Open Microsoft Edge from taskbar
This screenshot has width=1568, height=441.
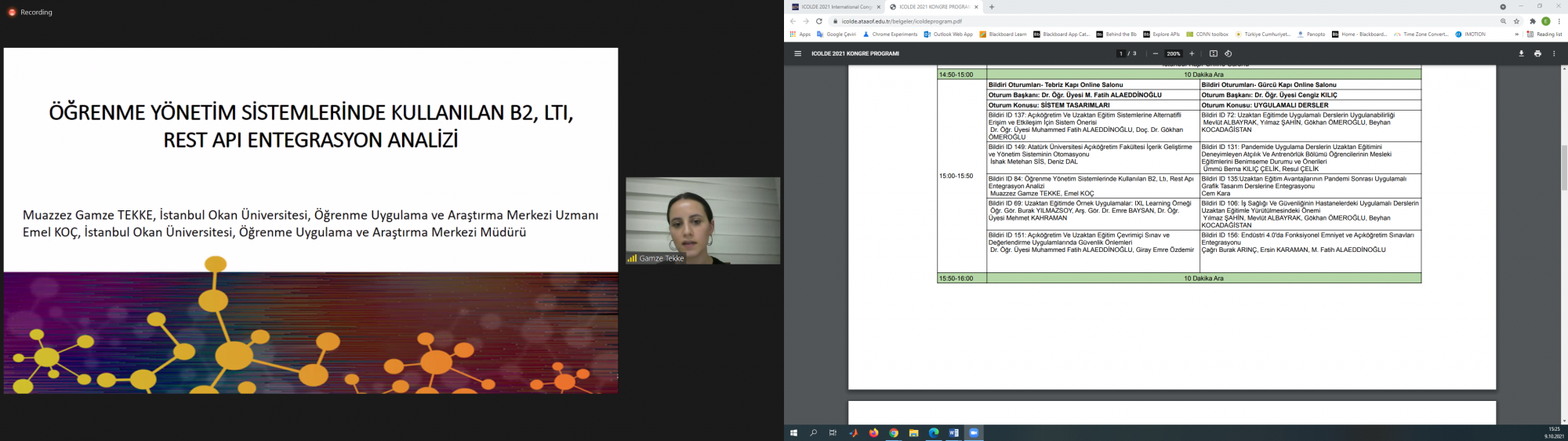934,432
